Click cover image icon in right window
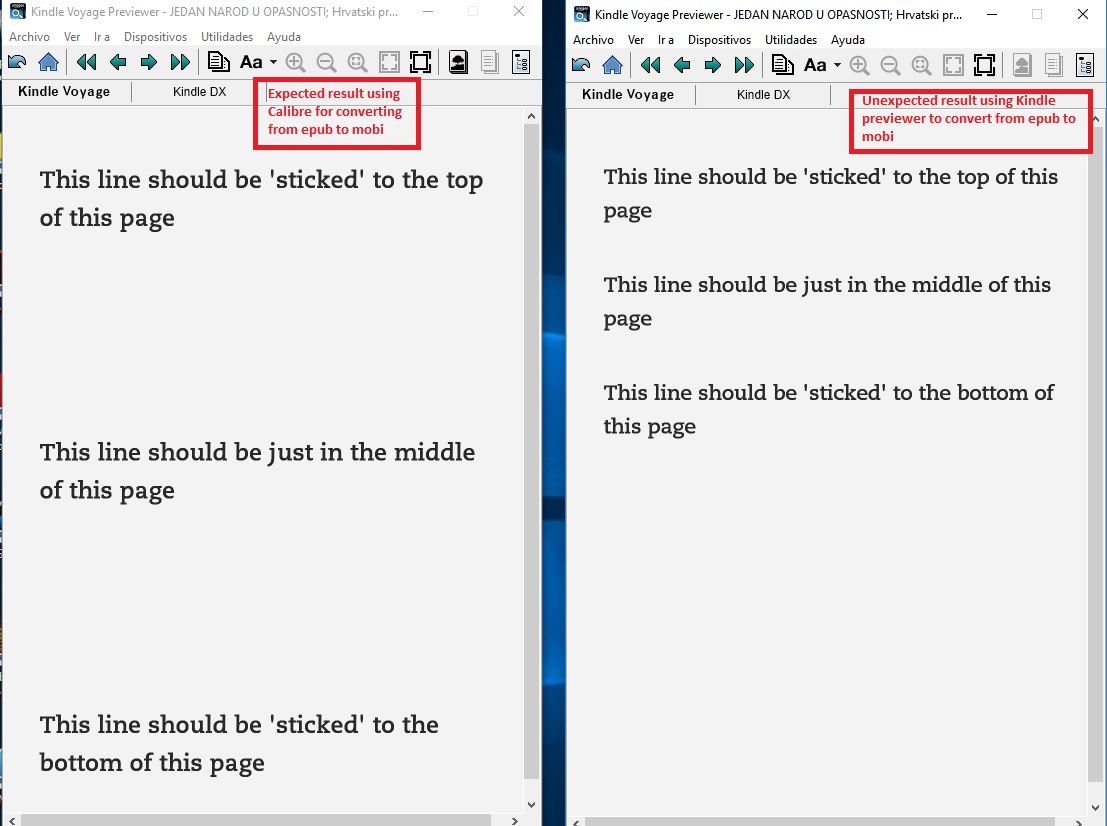Image resolution: width=1107 pixels, height=826 pixels. point(1022,66)
